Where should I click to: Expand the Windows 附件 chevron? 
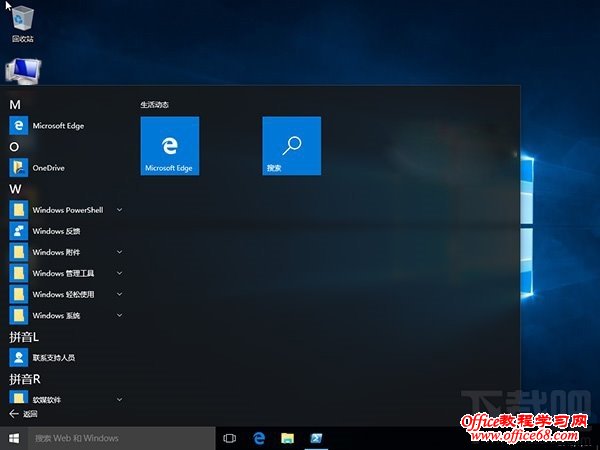[x=119, y=252]
